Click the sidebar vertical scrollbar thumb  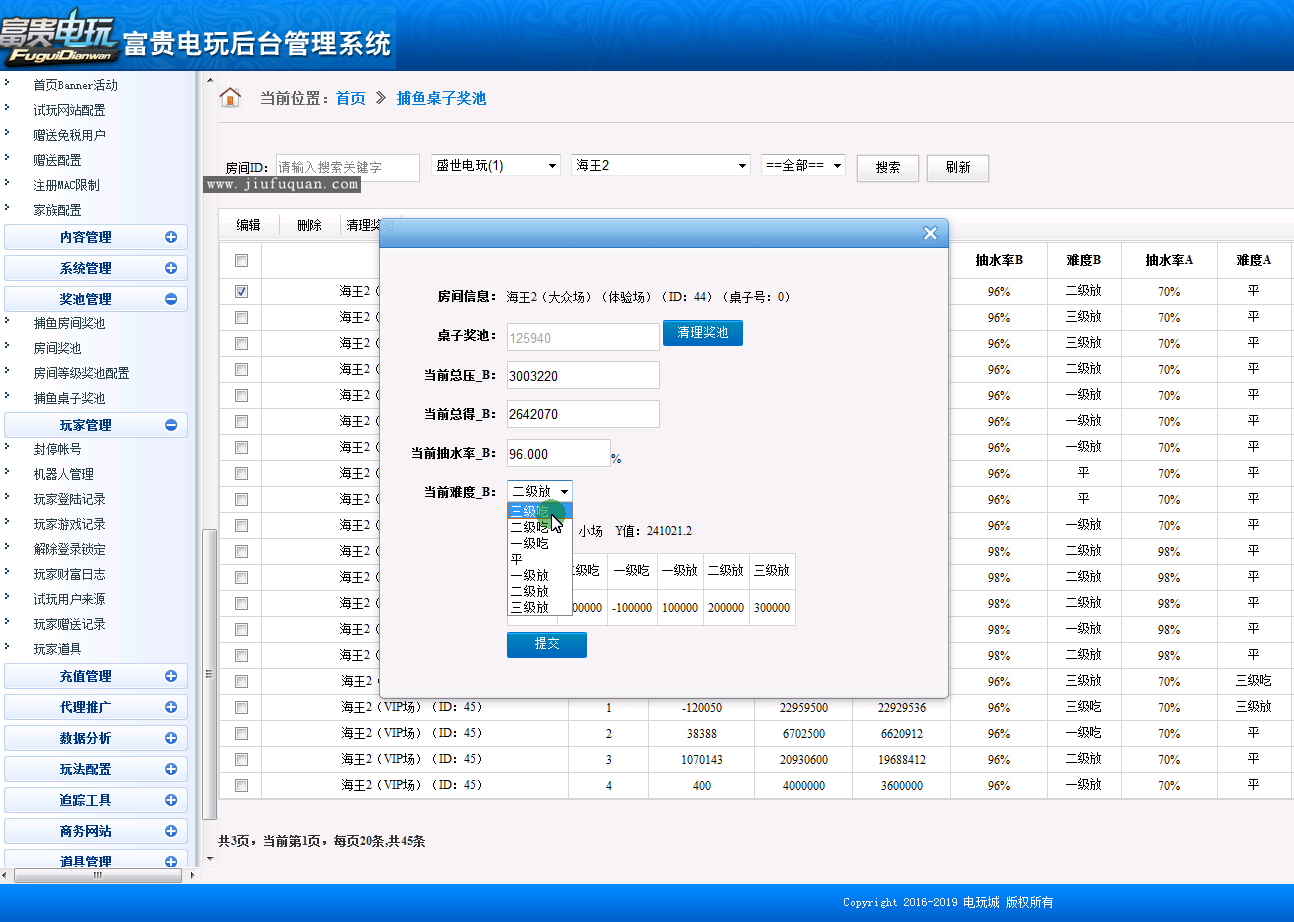(209, 674)
